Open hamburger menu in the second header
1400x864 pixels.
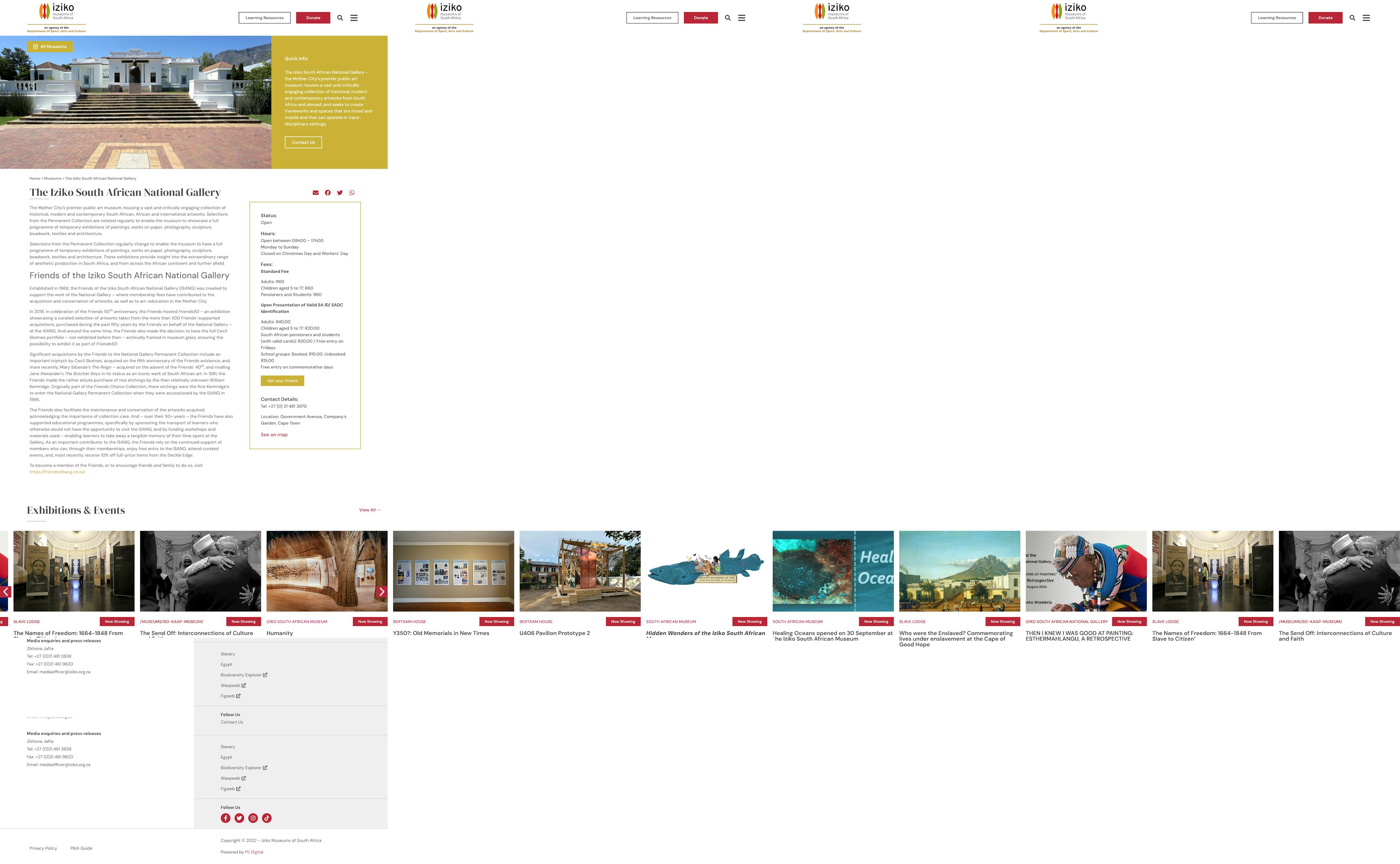point(742,18)
